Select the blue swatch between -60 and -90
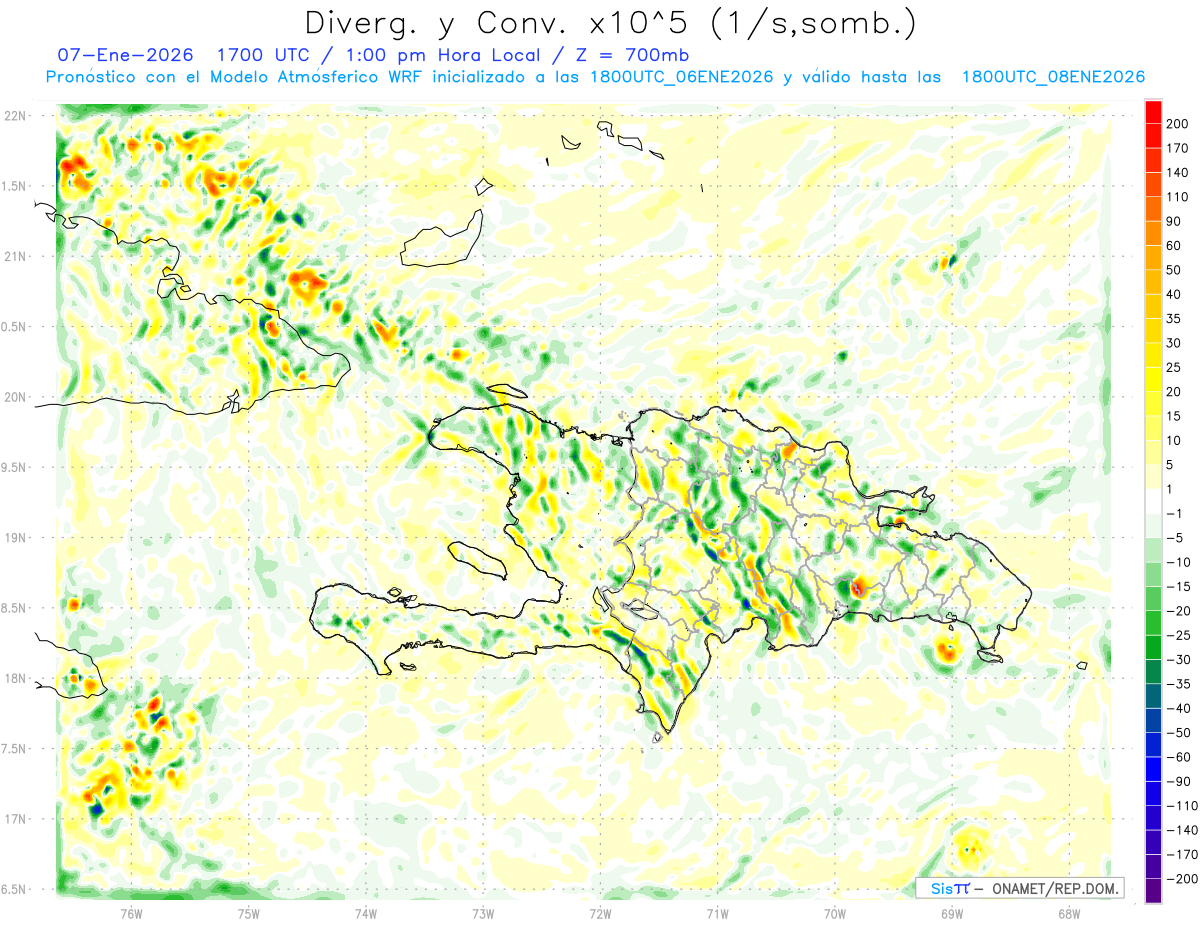 (1153, 769)
